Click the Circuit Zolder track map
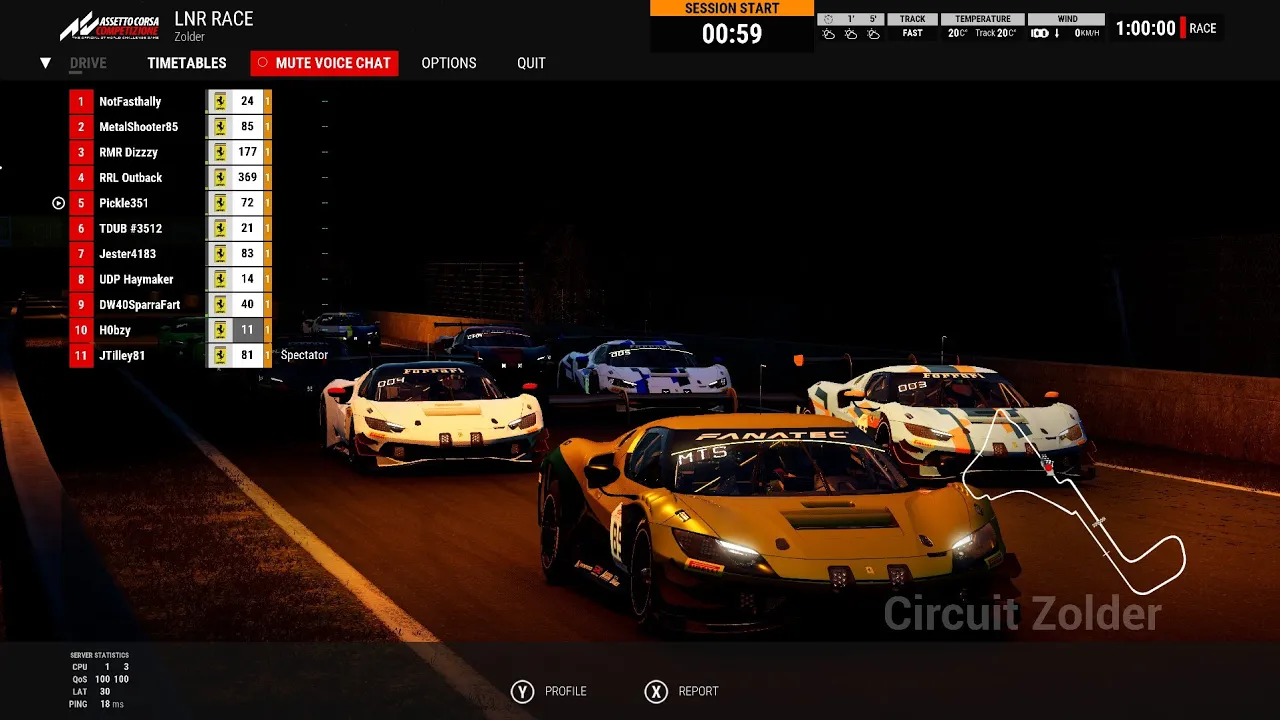Viewport: 1280px width, 720px height. 1074,500
